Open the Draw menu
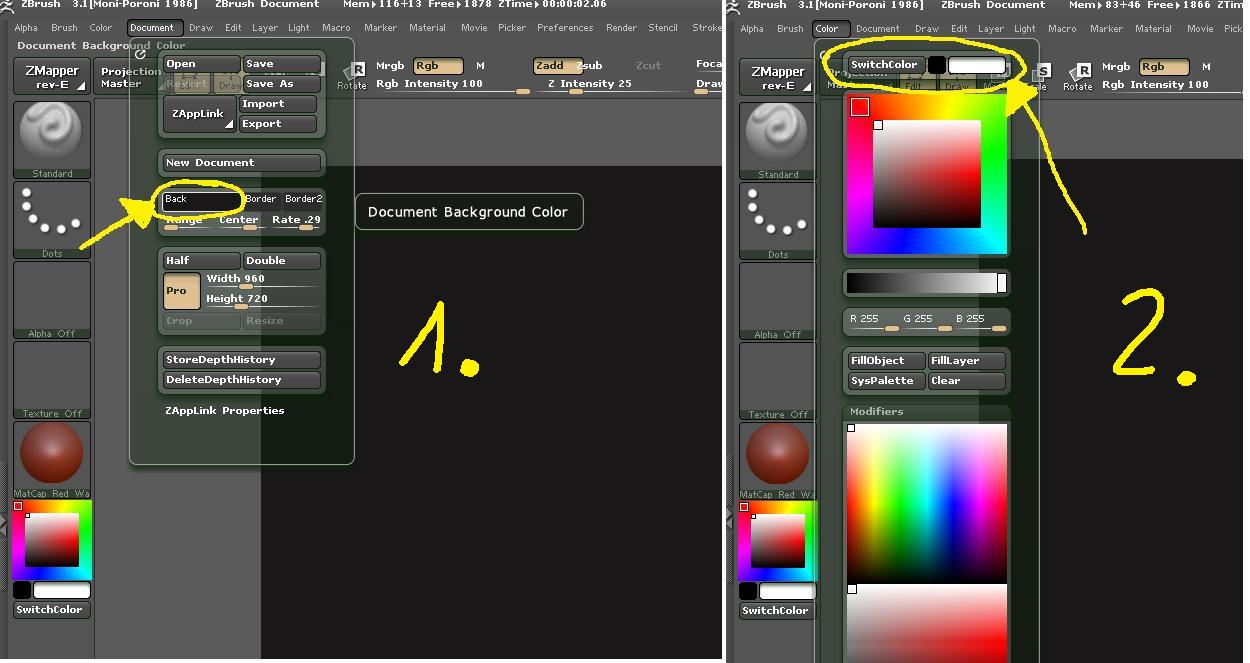1250x663 pixels. point(200,28)
